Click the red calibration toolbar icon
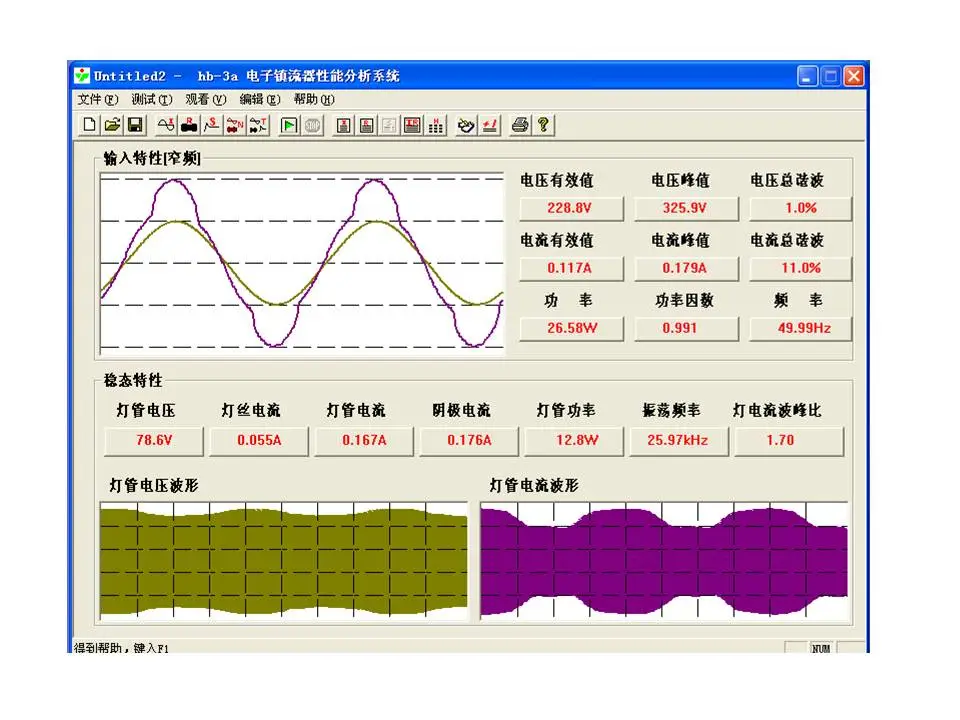The image size is (960, 720). [x=489, y=125]
